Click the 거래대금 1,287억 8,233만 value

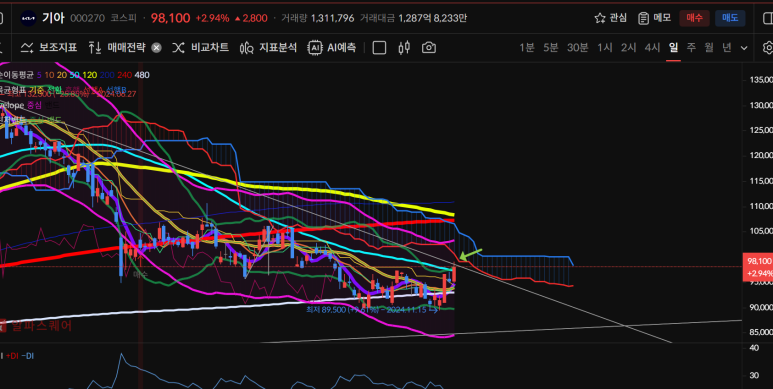[x=433, y=18]
